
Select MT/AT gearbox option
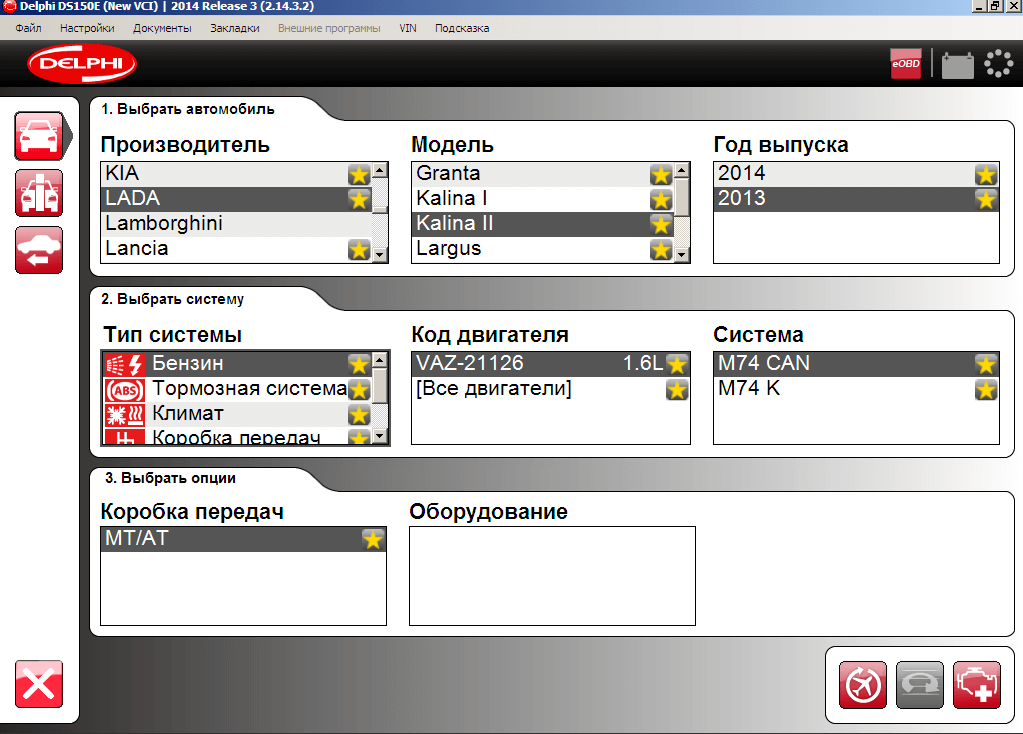coord(243,540)
